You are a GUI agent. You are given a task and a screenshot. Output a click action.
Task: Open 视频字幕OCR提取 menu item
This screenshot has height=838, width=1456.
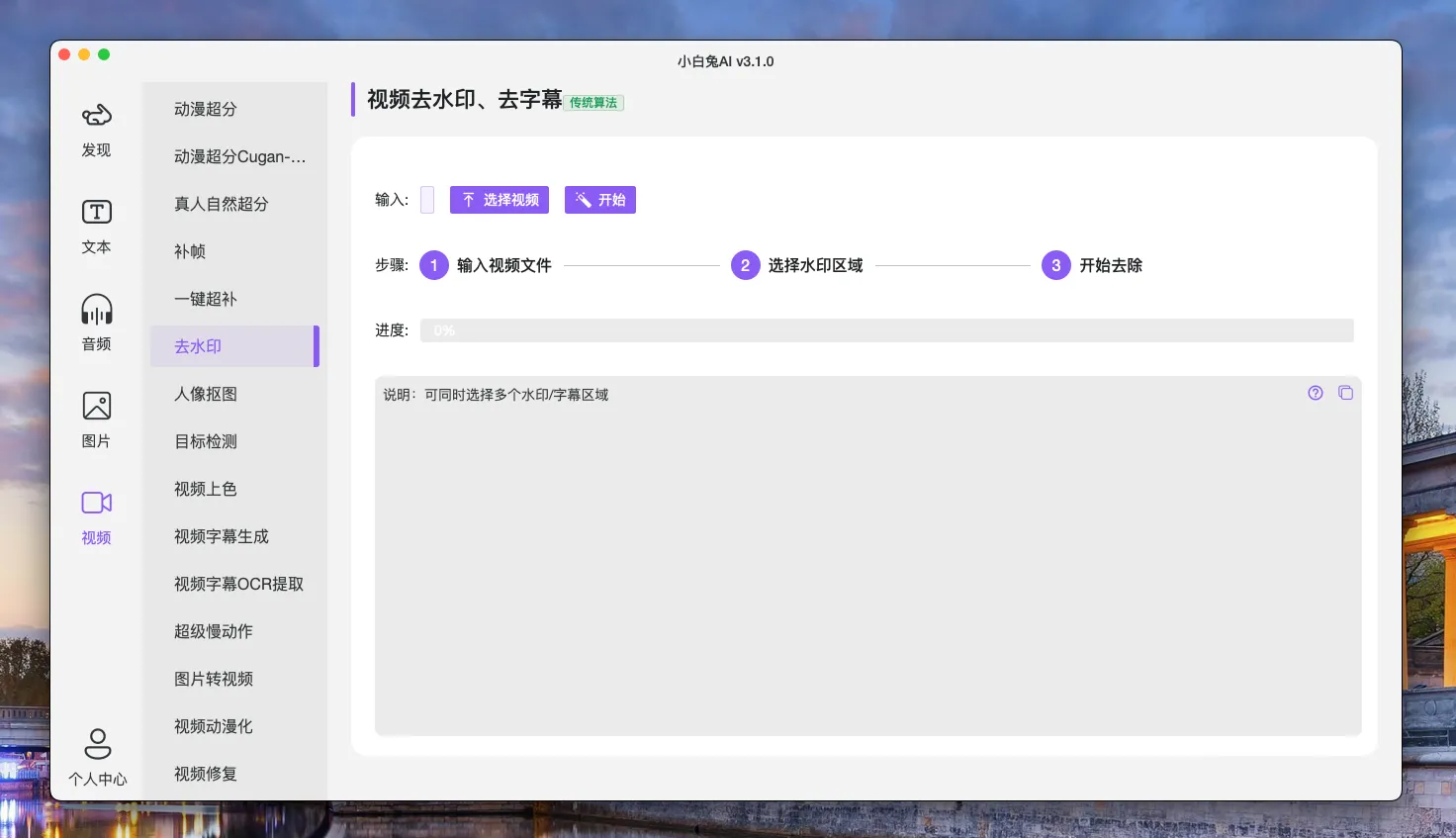pos(234,584)
